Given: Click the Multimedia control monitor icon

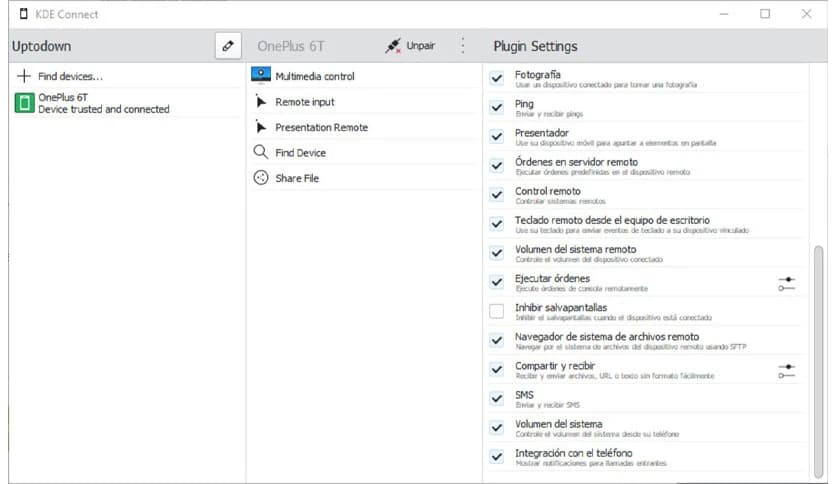Looking at the screenshot, I should (261, 75).
